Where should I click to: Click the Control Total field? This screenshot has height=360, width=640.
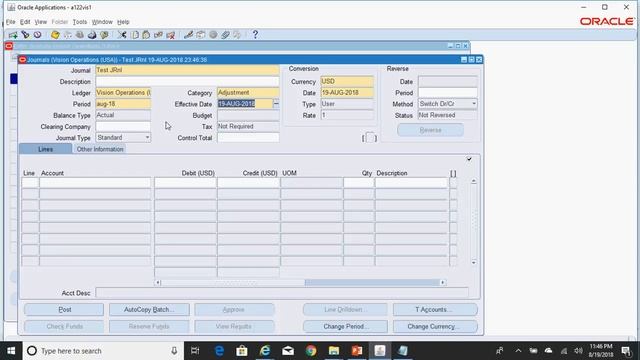(x=248, y=138)
